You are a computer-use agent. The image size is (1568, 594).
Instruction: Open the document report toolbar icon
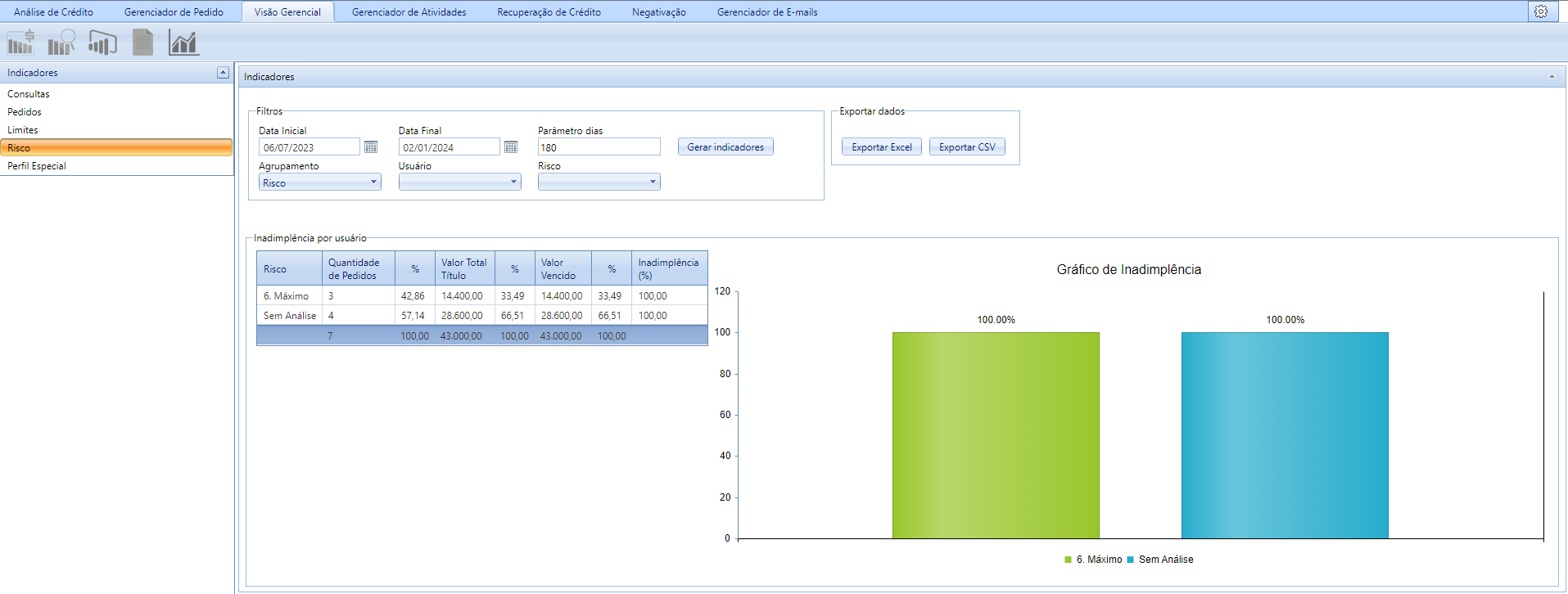[x=143, y=42]
